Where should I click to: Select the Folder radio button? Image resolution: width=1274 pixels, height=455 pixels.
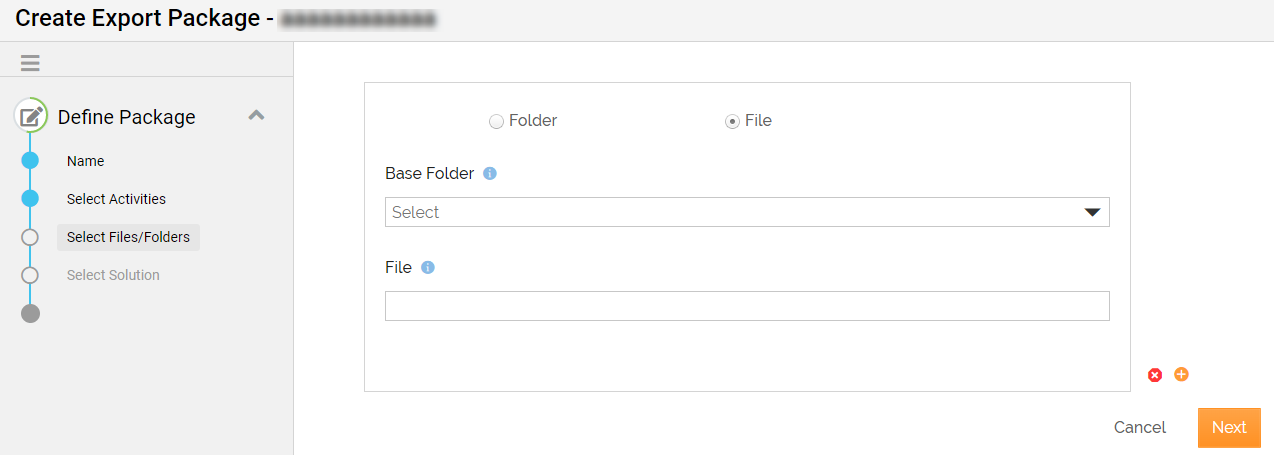point(496,121)
